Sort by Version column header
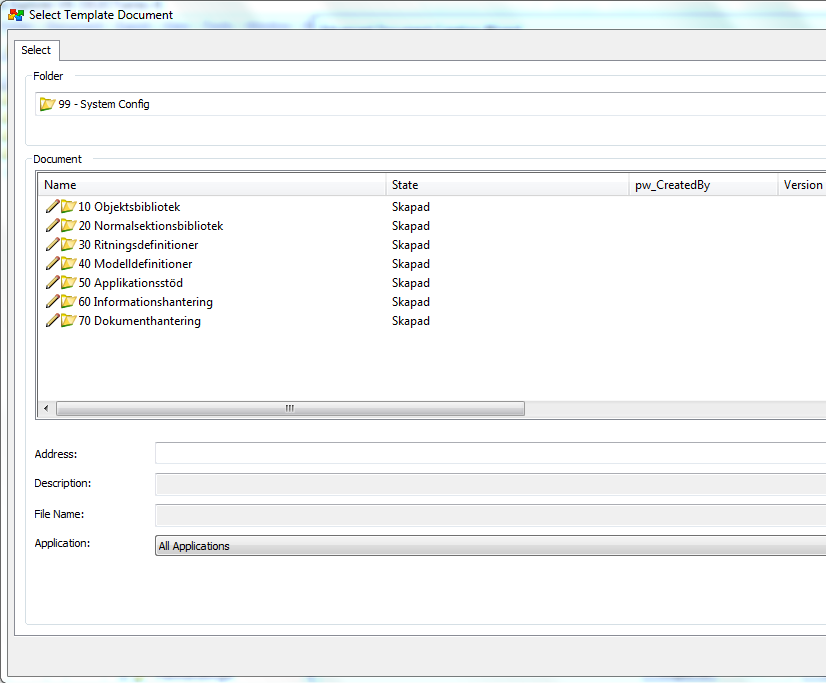This screenshot has width=826, height=683. click(802, 185)
